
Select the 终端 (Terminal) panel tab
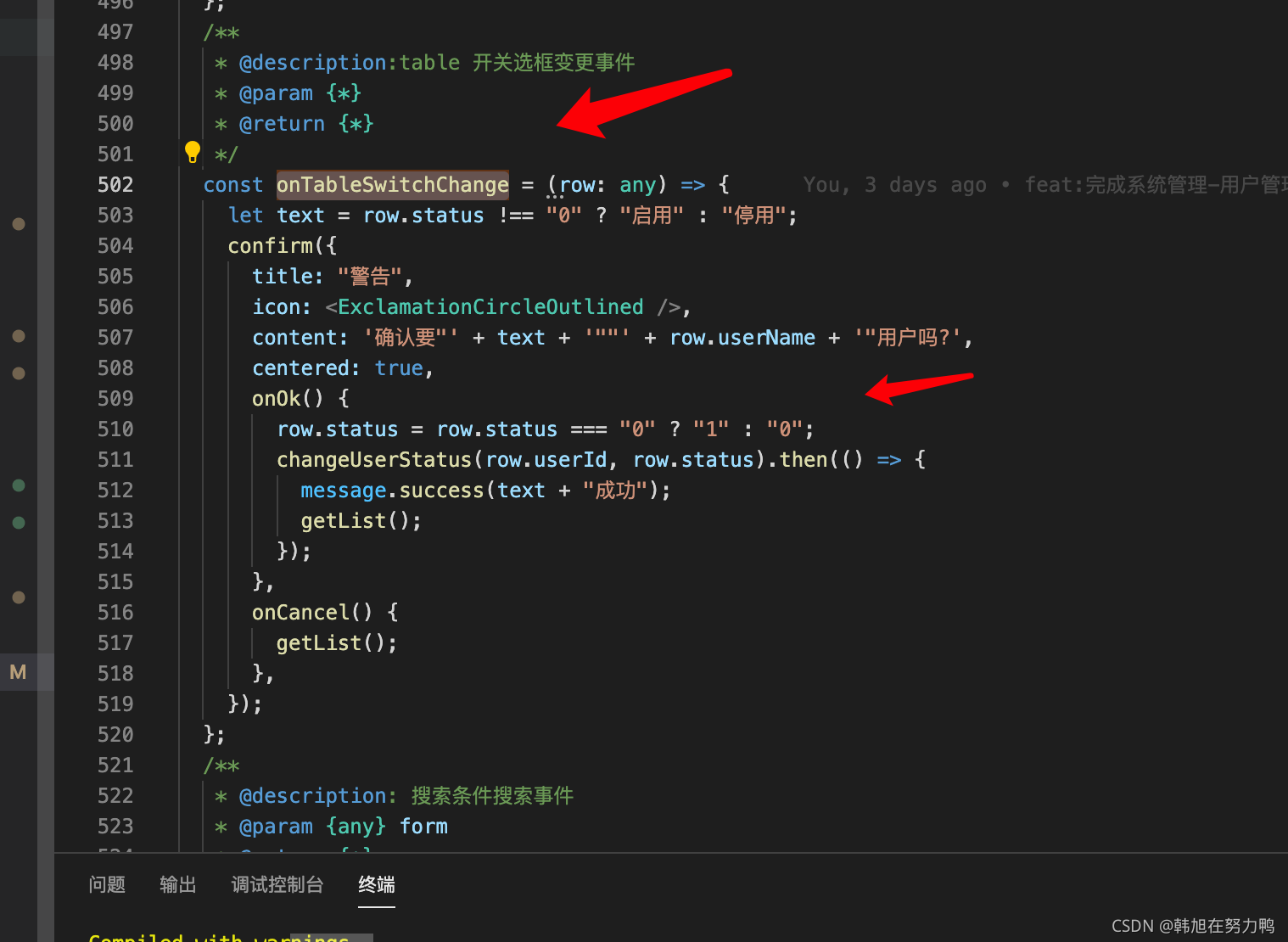coord(377,884)
